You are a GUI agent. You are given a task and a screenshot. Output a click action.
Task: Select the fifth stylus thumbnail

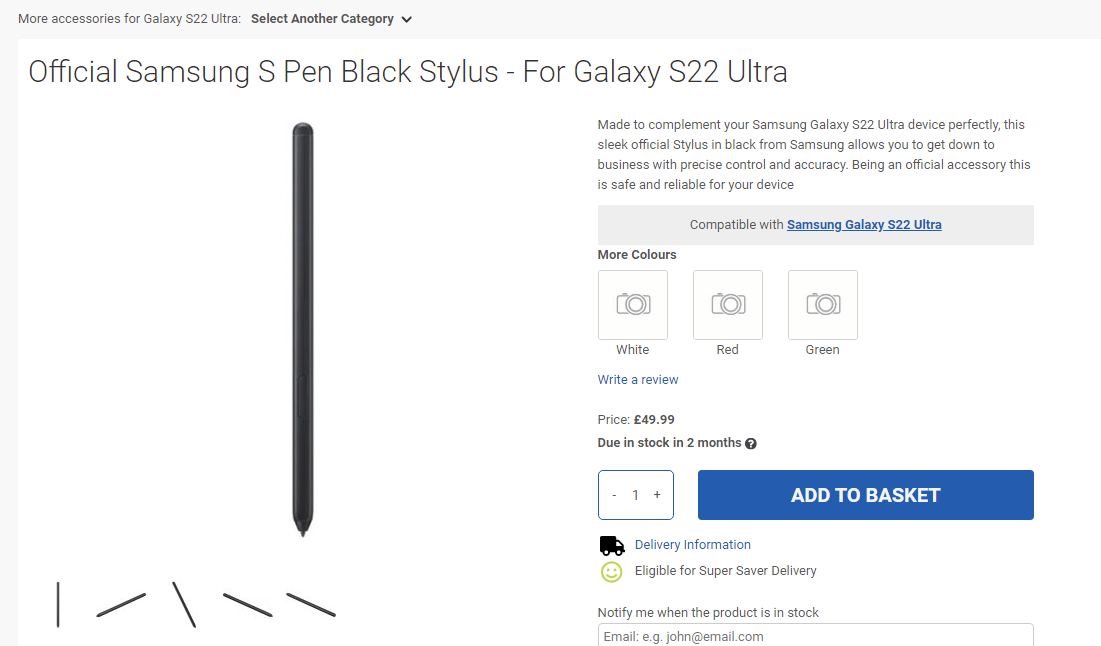click(x=311, y=604)
